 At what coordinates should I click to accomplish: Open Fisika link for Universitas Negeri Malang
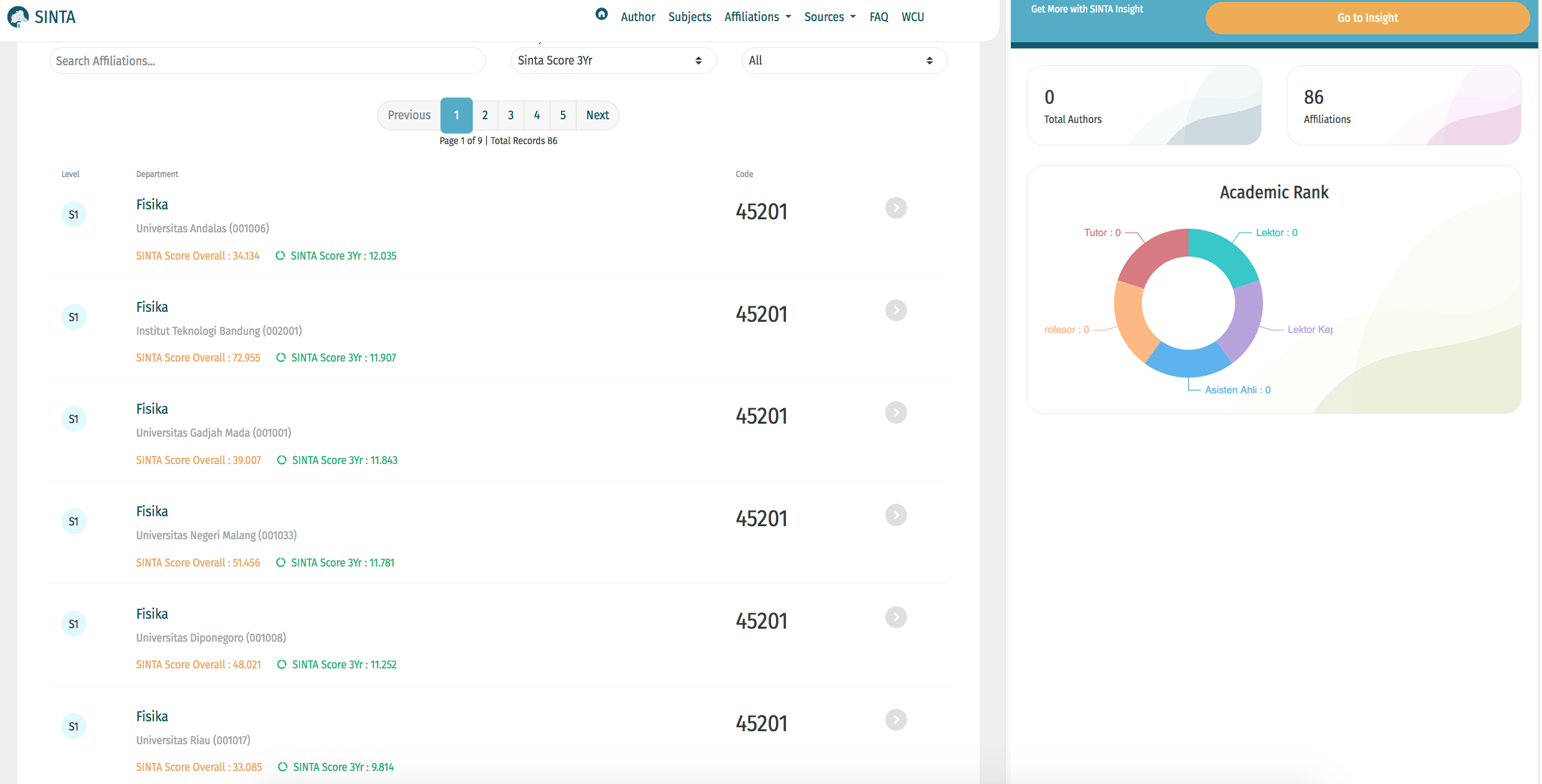tap(152, 511)
